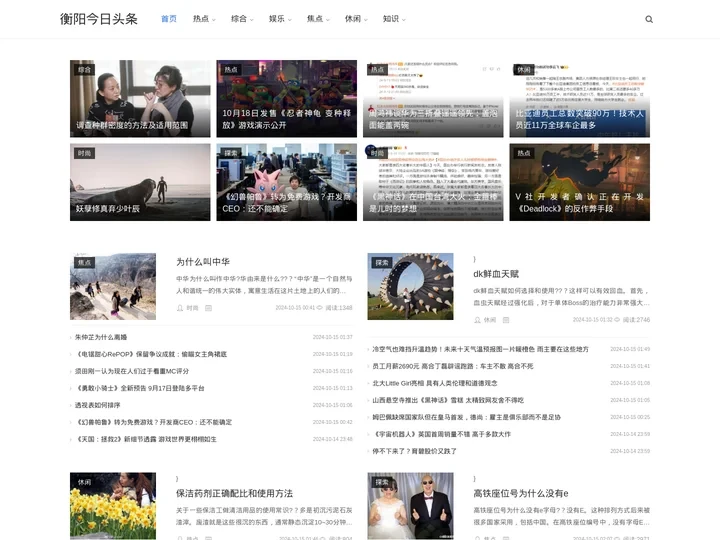Open the 热点 navigation menu
The image size is (720, 540).
(x=204, y=19)
